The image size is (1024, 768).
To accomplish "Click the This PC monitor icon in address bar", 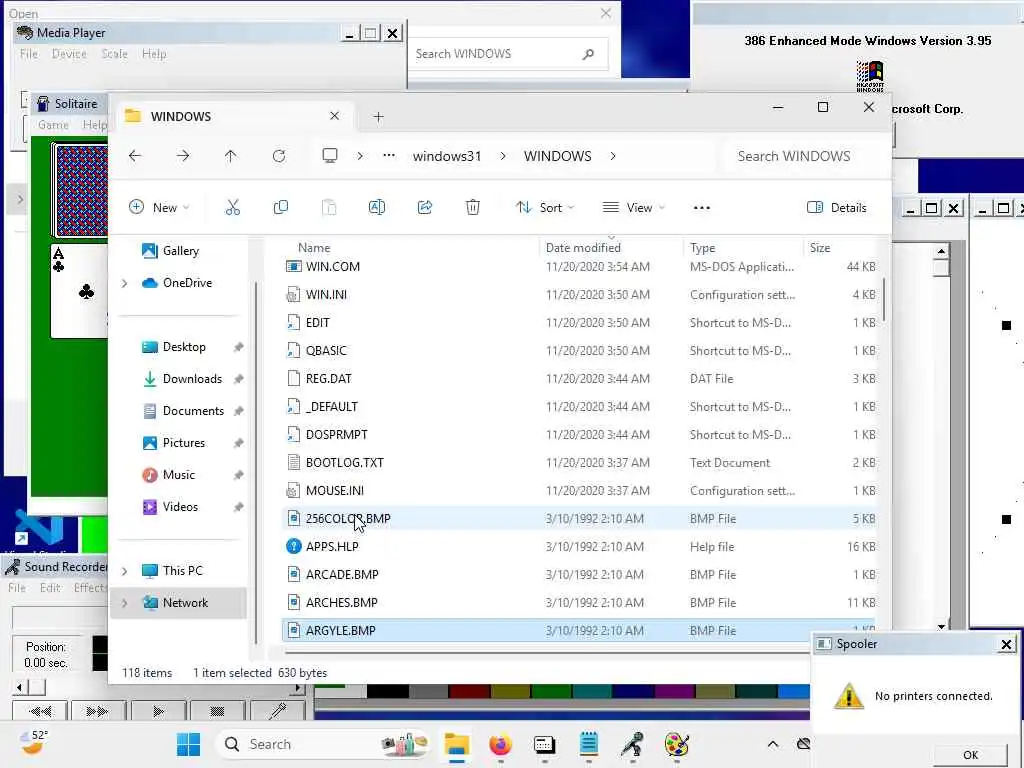I will coord(330,155).
